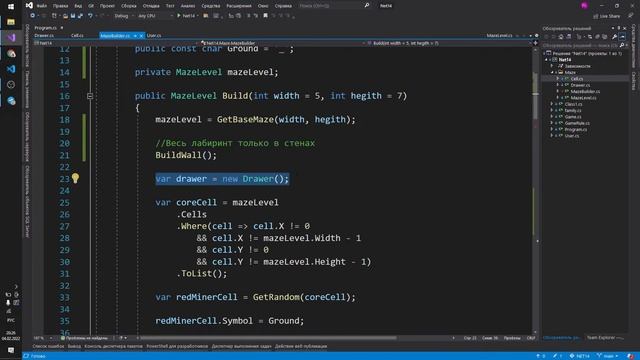Viewport: 640px width, 360px height.
Task: Click Home icon in Solution Explorer toolbar
Action: [x=561, y=37]
